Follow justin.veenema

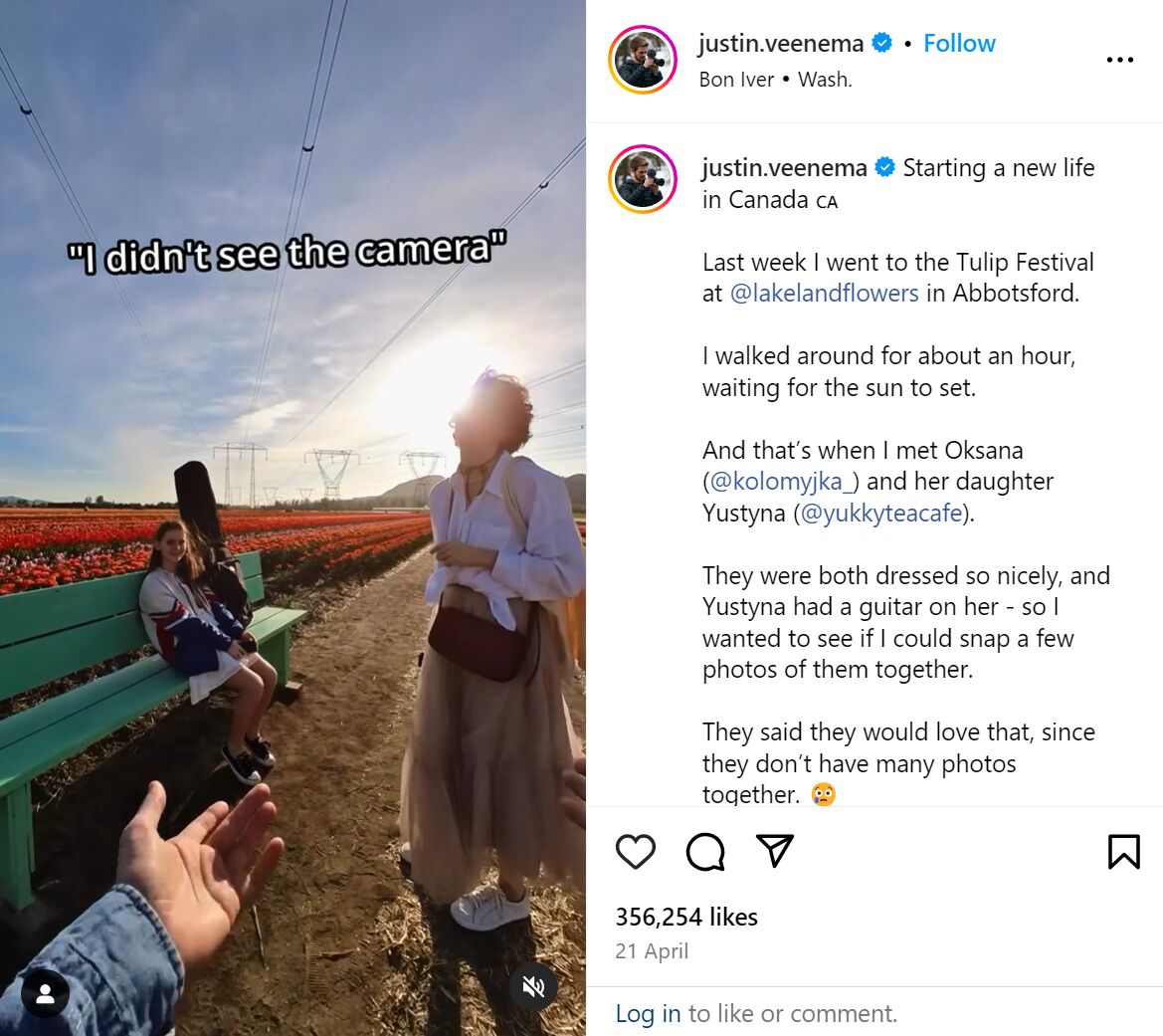pos(959,43)
